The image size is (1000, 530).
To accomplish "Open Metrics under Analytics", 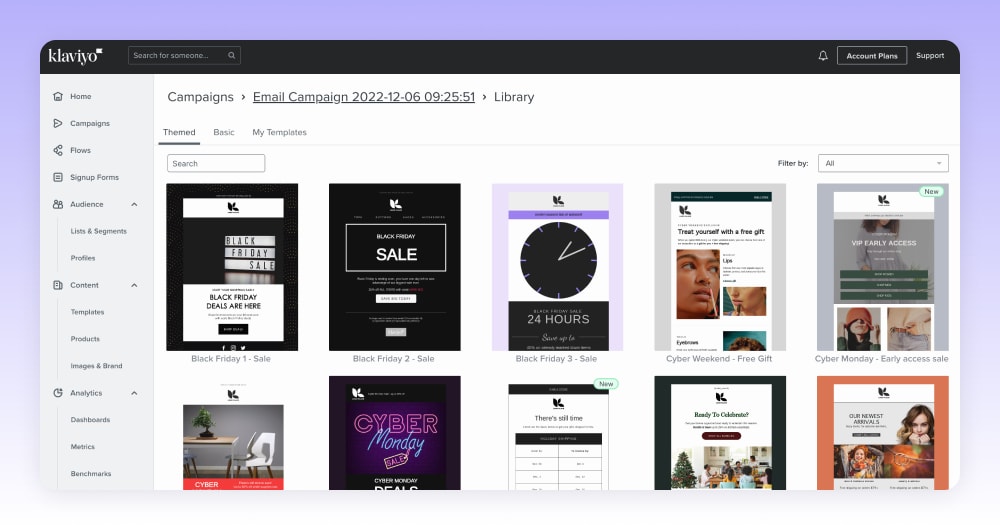I will 82,446.
